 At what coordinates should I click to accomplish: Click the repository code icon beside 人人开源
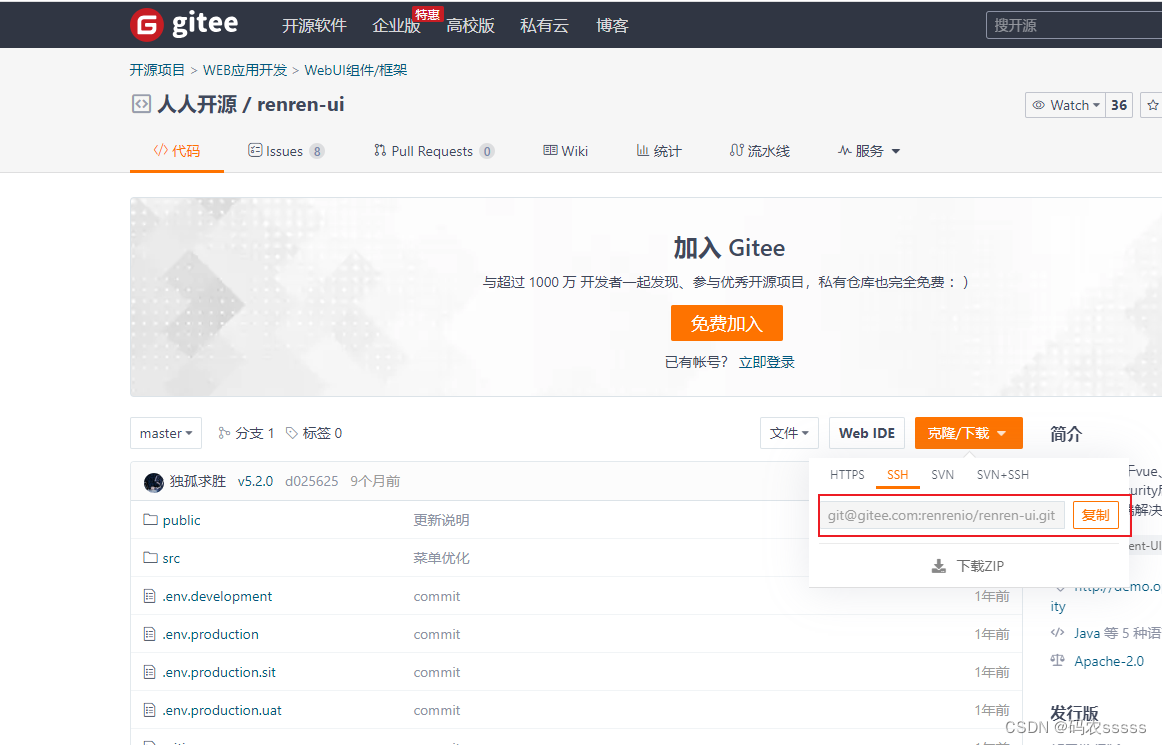coord(141,104)
